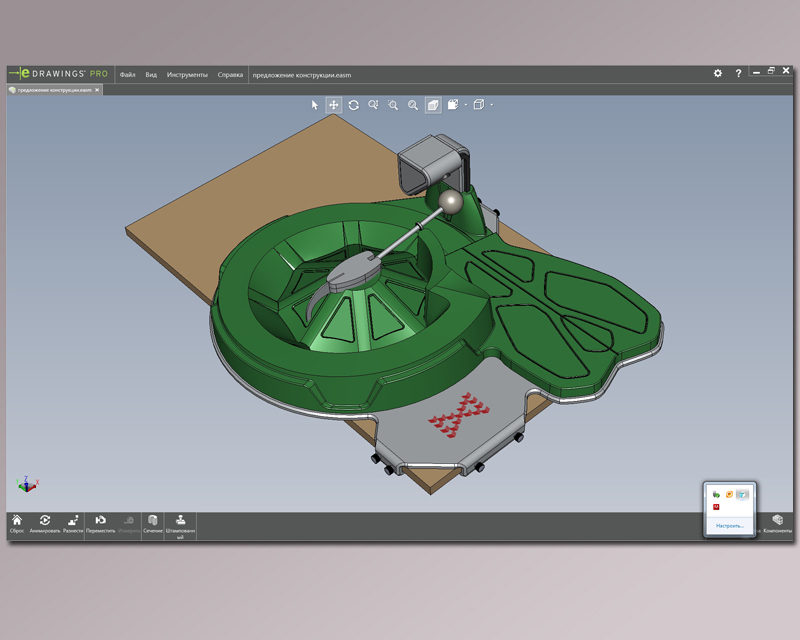The image size is (800, 640).
Task: Click the USB safely remove tray icon
Action: tap(716, 494)
